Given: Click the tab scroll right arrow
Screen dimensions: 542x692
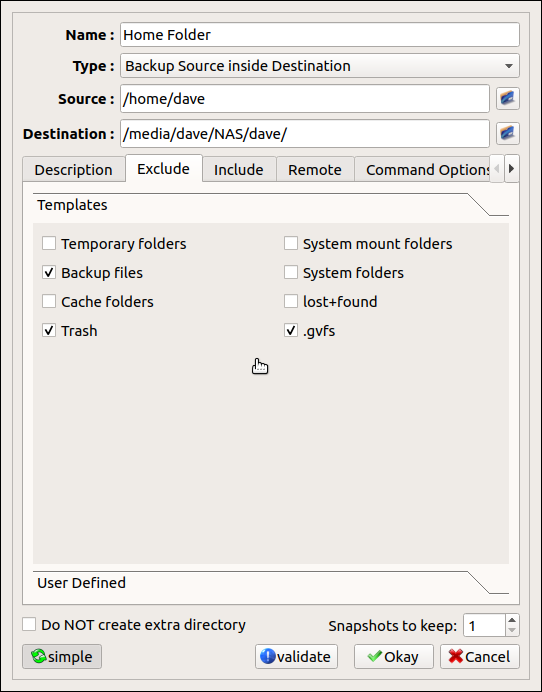Looking at the screenshot, I should pyautogui.click(x=512, y=168).
